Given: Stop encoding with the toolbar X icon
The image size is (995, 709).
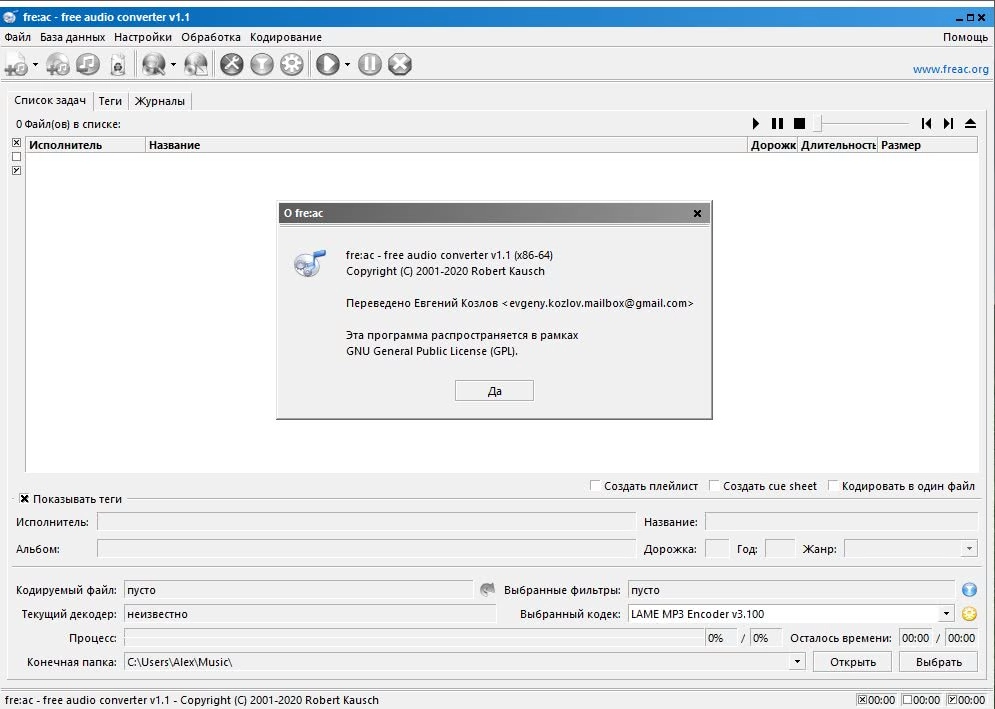Looking at the screenshot, I should coord(400,64).
